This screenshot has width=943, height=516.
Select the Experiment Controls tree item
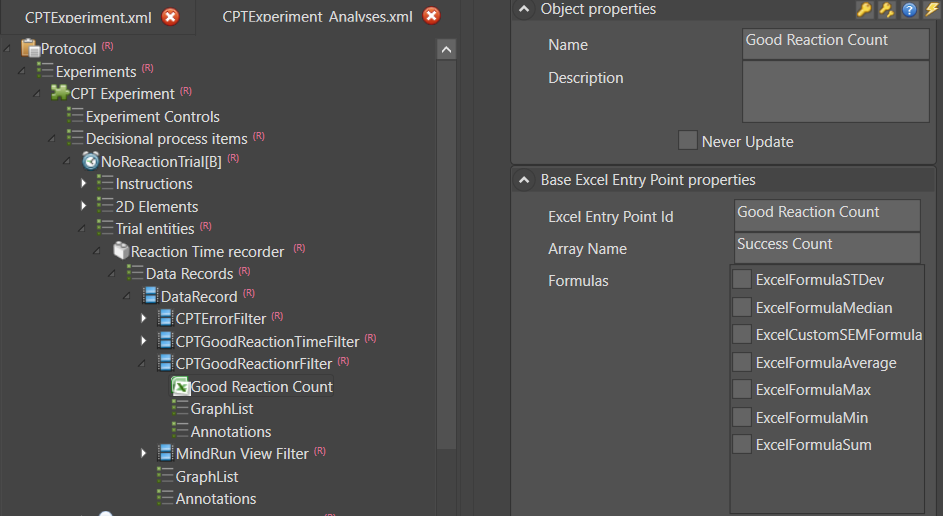[152, 116]
